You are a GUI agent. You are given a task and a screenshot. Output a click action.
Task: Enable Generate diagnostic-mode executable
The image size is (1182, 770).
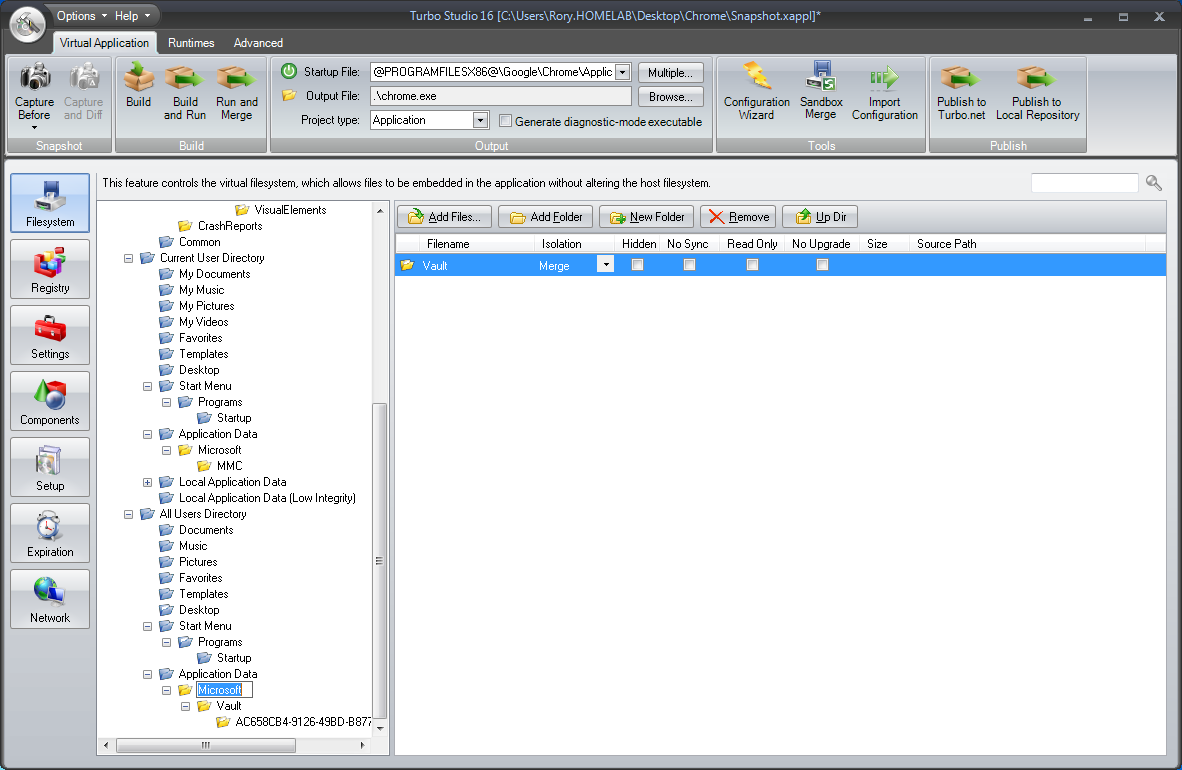tap(506, 120)
